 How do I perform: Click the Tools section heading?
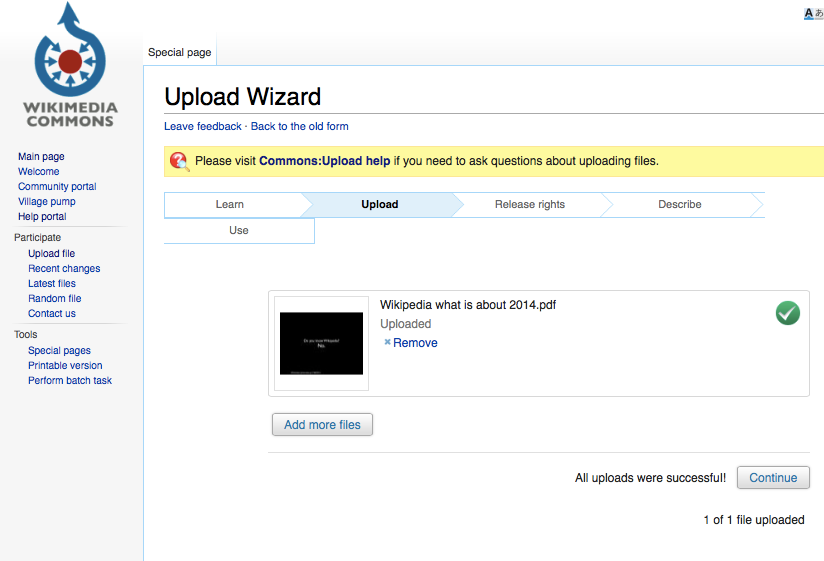(x=26, y=335)
